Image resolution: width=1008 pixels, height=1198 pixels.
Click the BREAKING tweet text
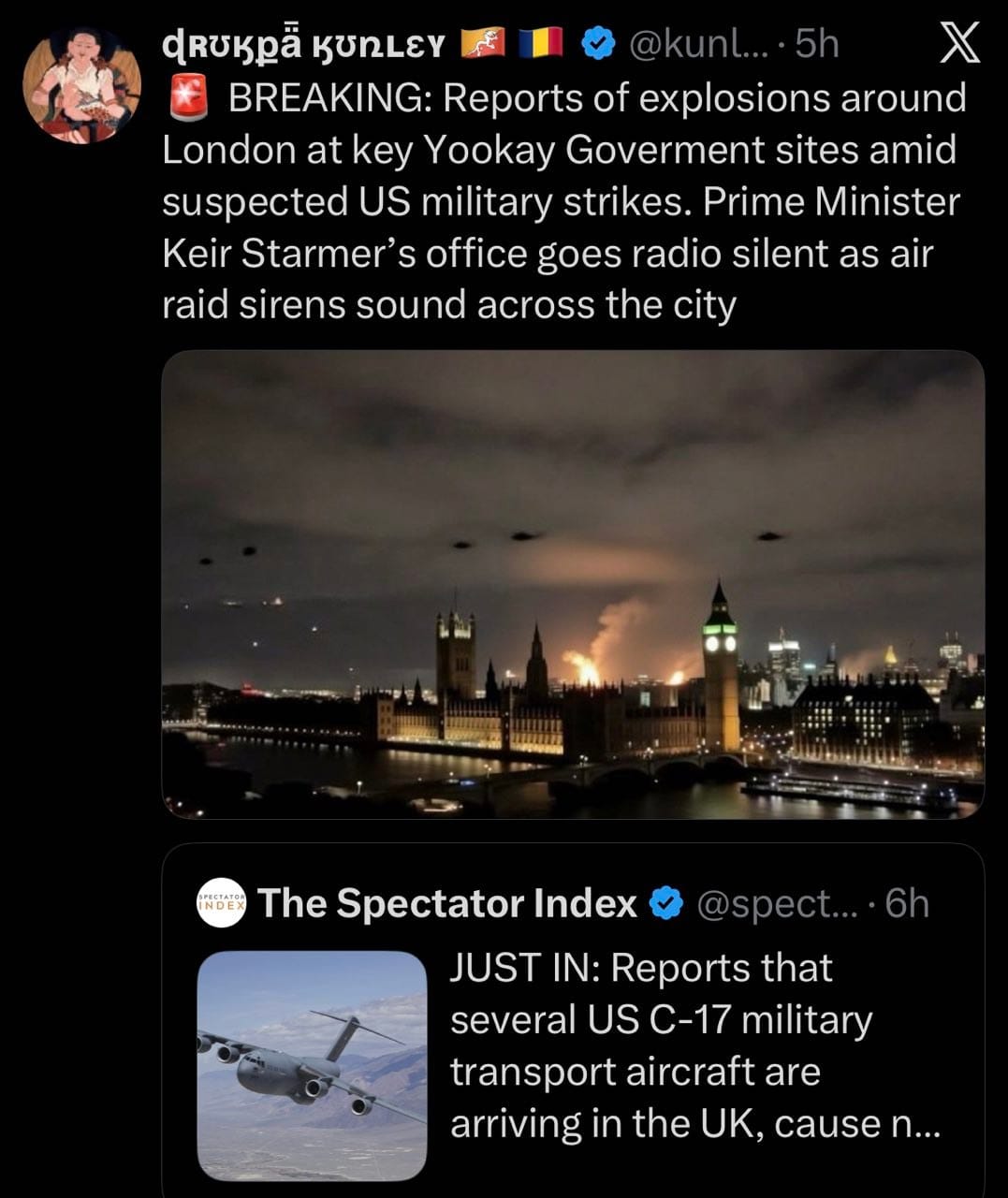tap(562, 201)
